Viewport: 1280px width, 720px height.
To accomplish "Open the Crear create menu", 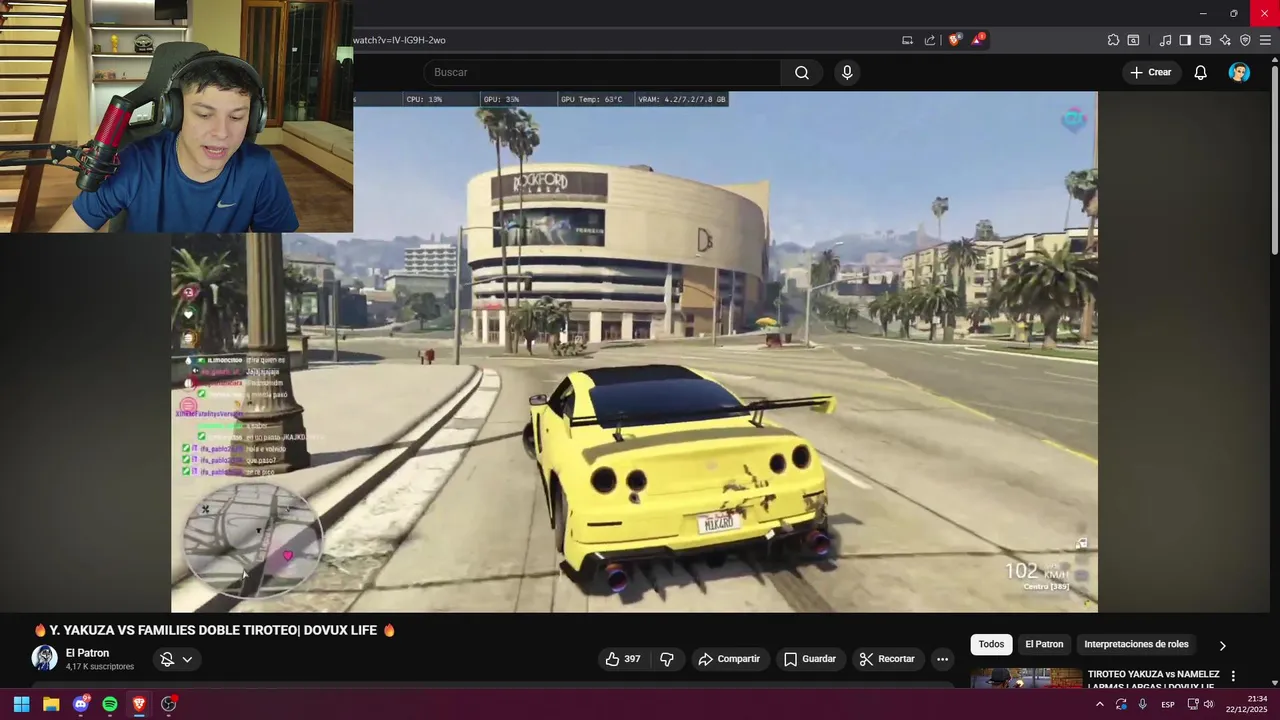I will (1151, 72).
